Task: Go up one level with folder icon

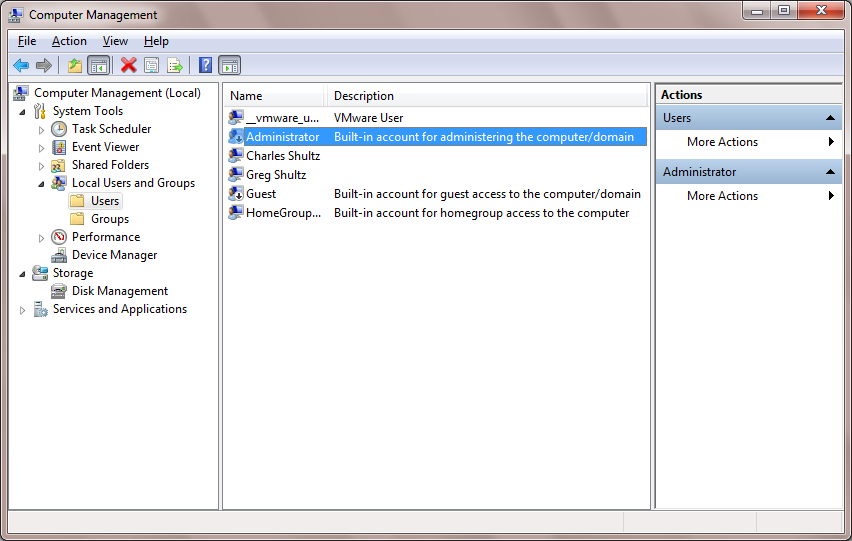Action: click(x=74, y=66)
